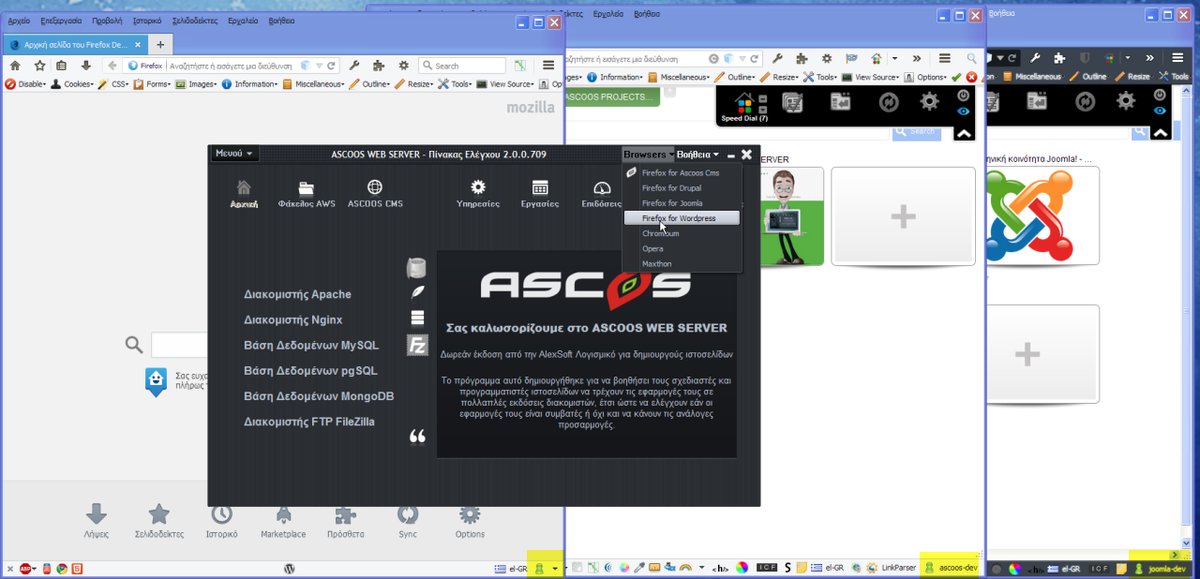
Task: Select Firefox for Wordpress menu entry
Action: (x=681, y=218)
